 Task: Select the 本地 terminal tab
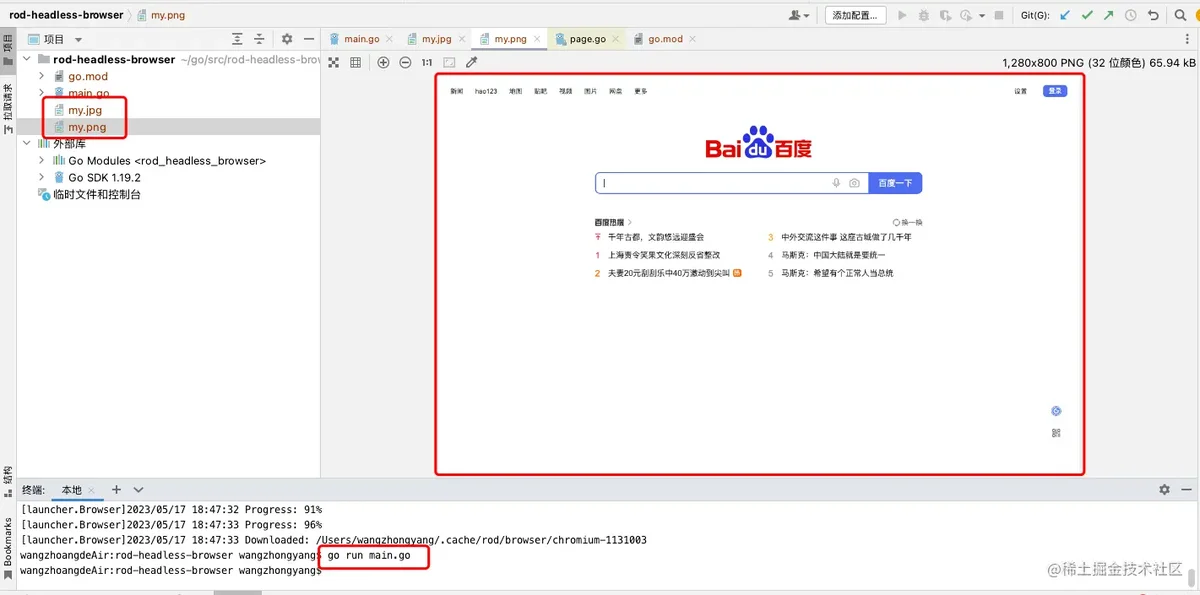(x=71, y=490)
